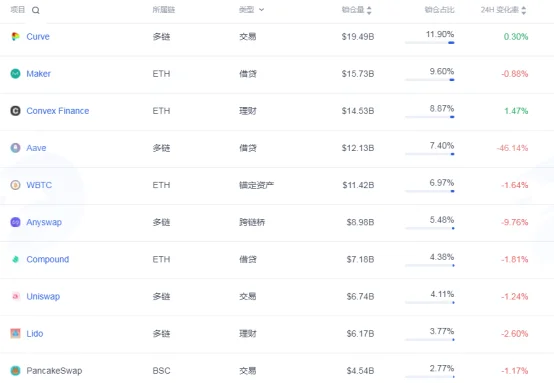Open the Convex Finance project link
This screenshot has height=383, width=554.
(58, 111)
